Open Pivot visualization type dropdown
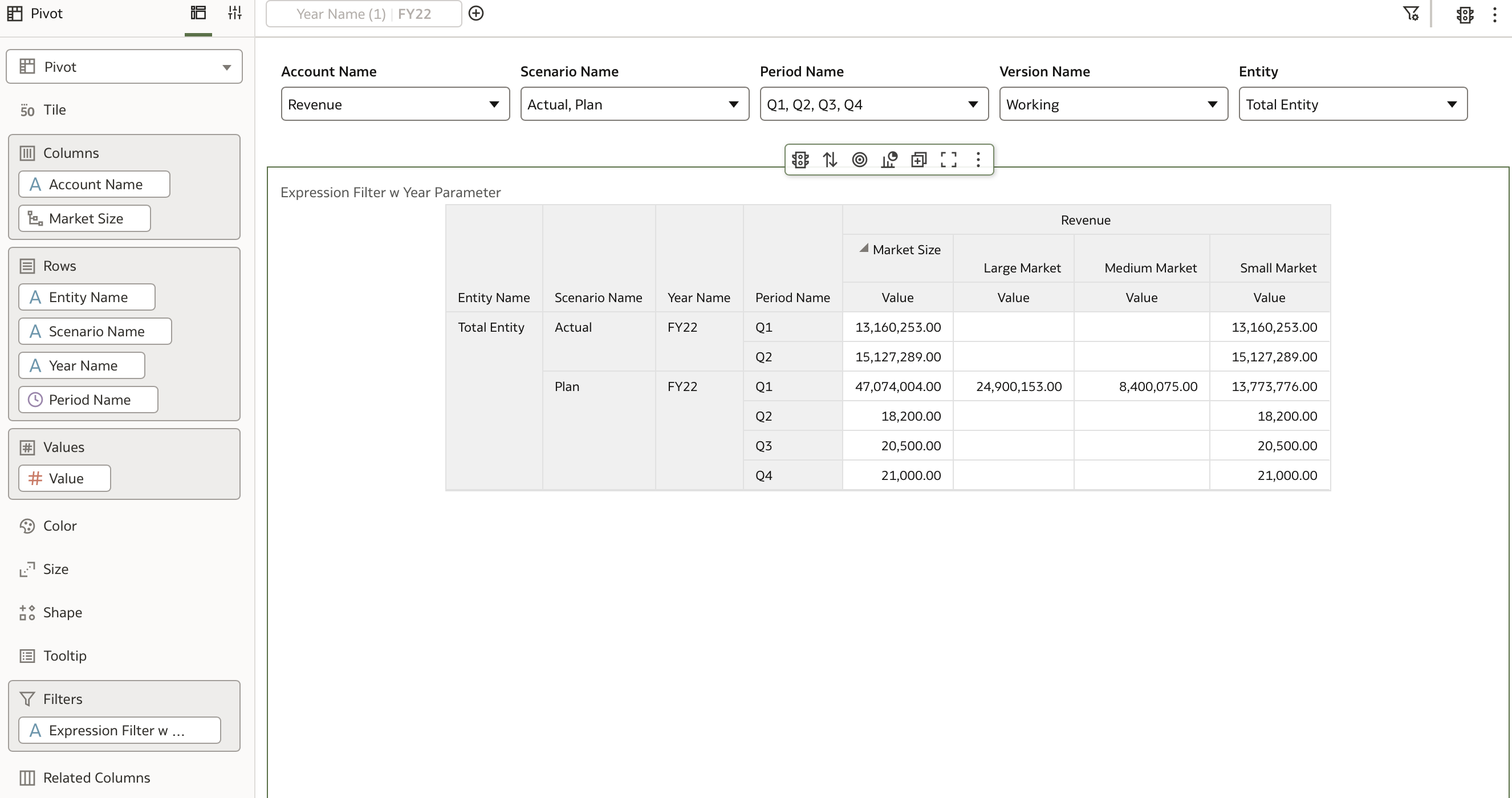The image size is (1512, 798). point(124,67)
